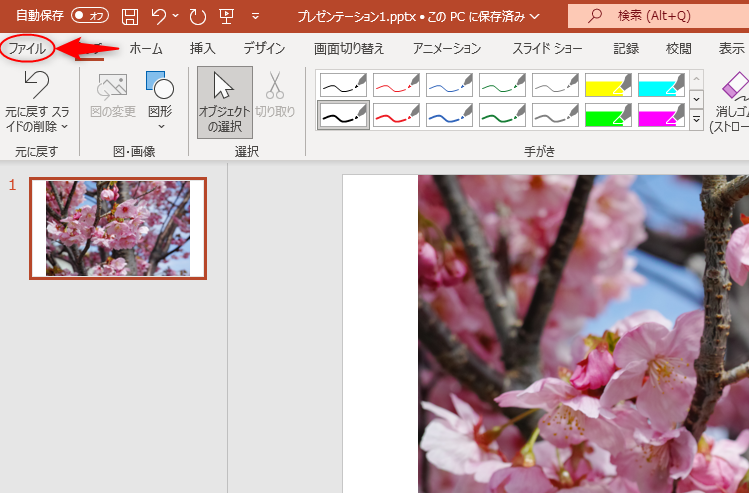Click pen gallery scroll-up arrow
Screen dimensions: 749x493
tap(696, 79)
